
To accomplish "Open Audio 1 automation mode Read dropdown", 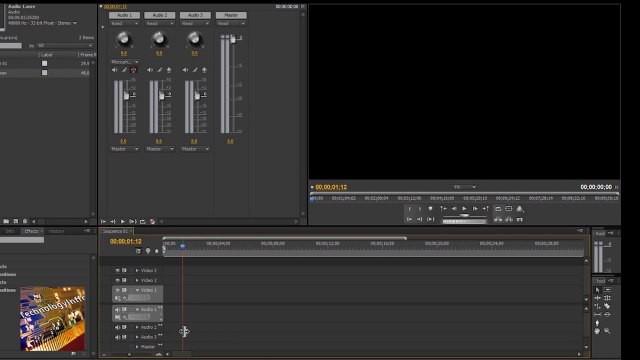I will pos(124,24).
